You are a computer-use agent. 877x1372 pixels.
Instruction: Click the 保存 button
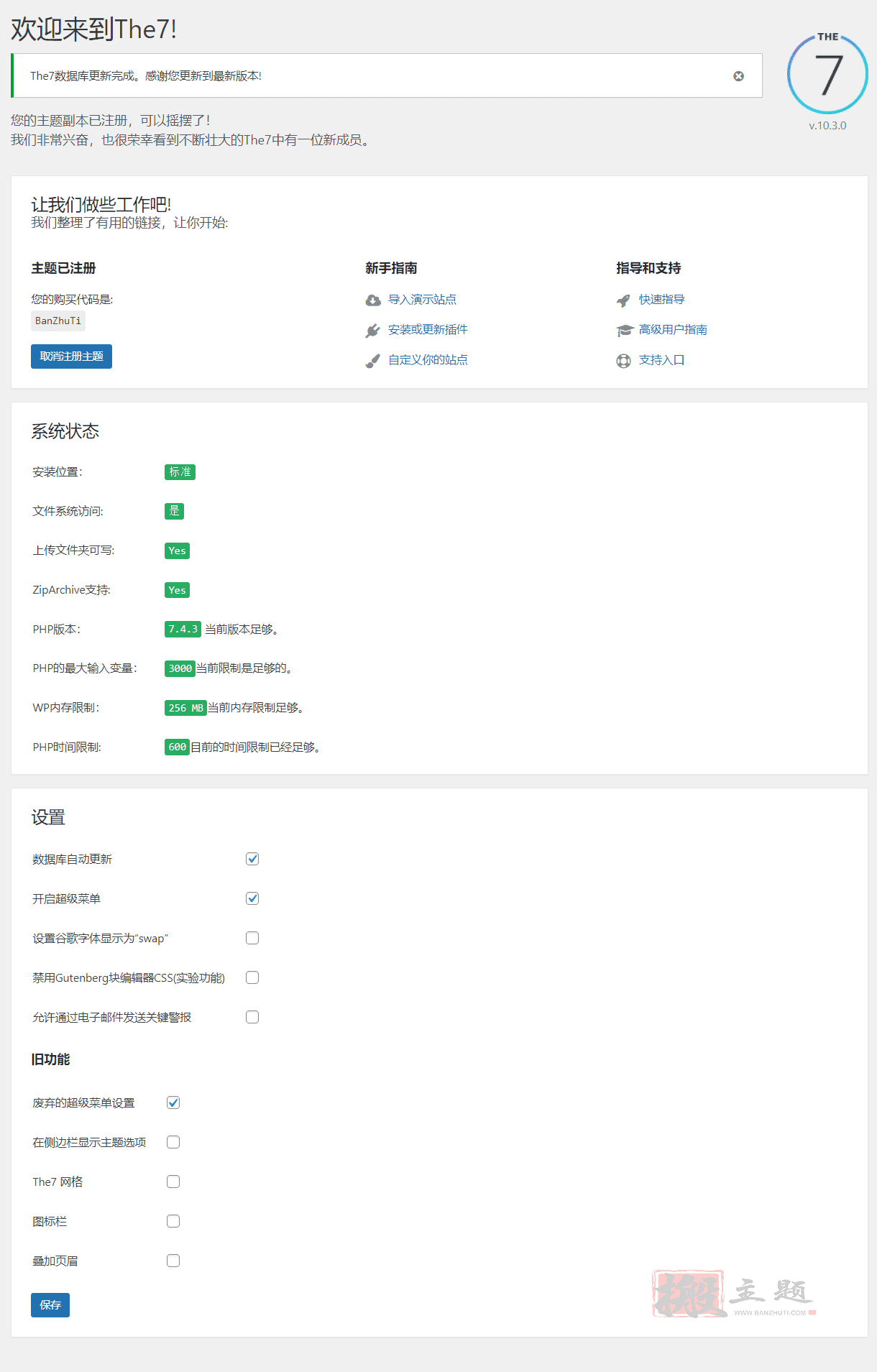[50, 1305]
